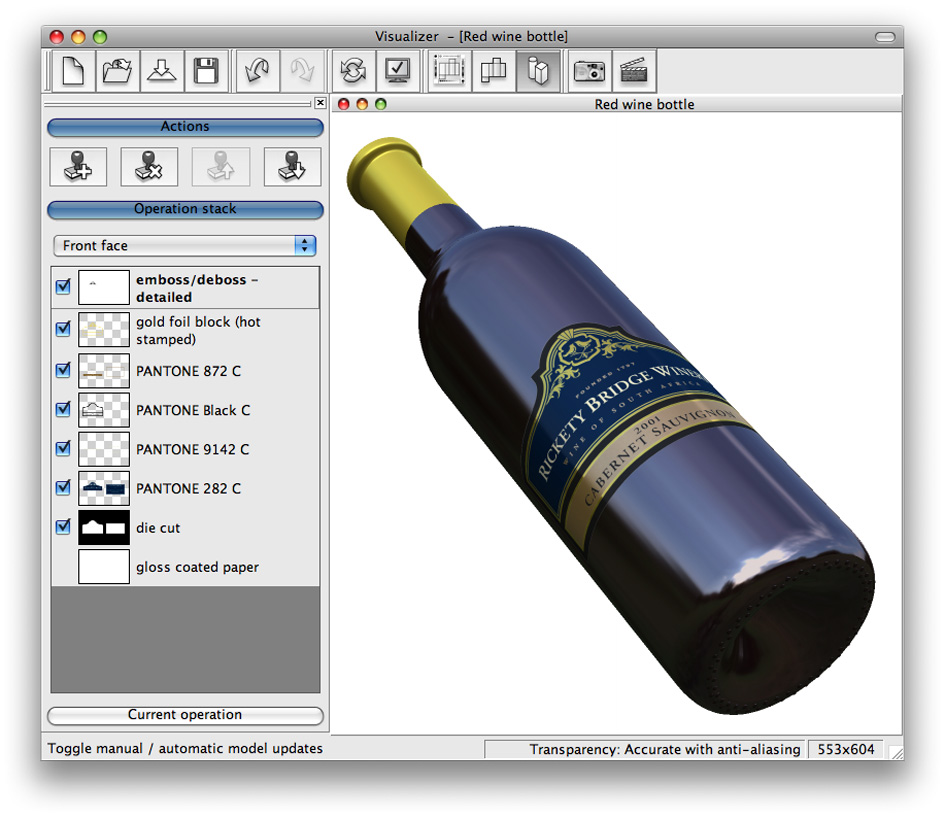Click the delete operation stamp icon
The image size is (945, 817).
point(149,167)
